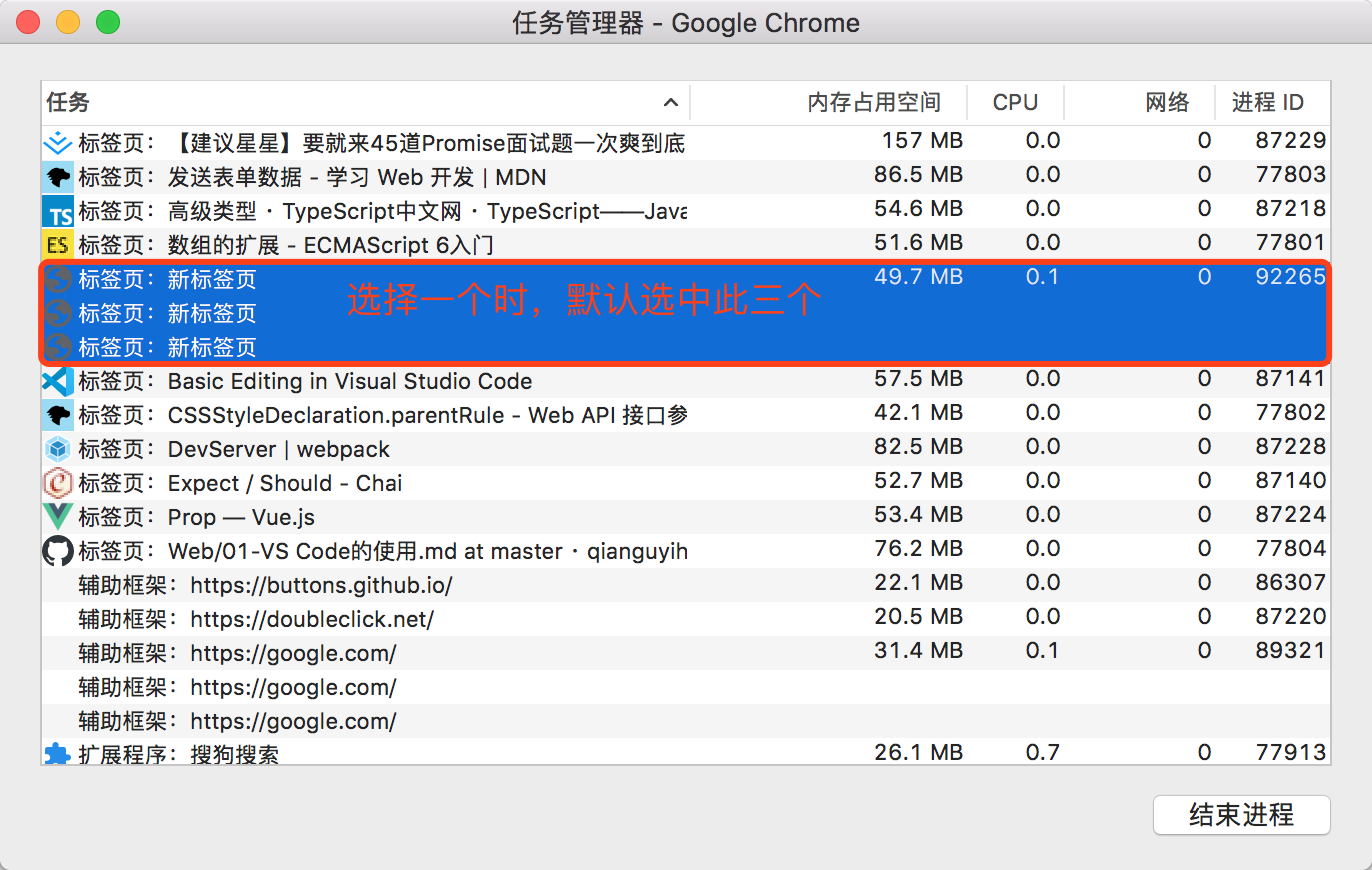
Task: Click the TypeScript TS icon
Action: tap(58, 211)
